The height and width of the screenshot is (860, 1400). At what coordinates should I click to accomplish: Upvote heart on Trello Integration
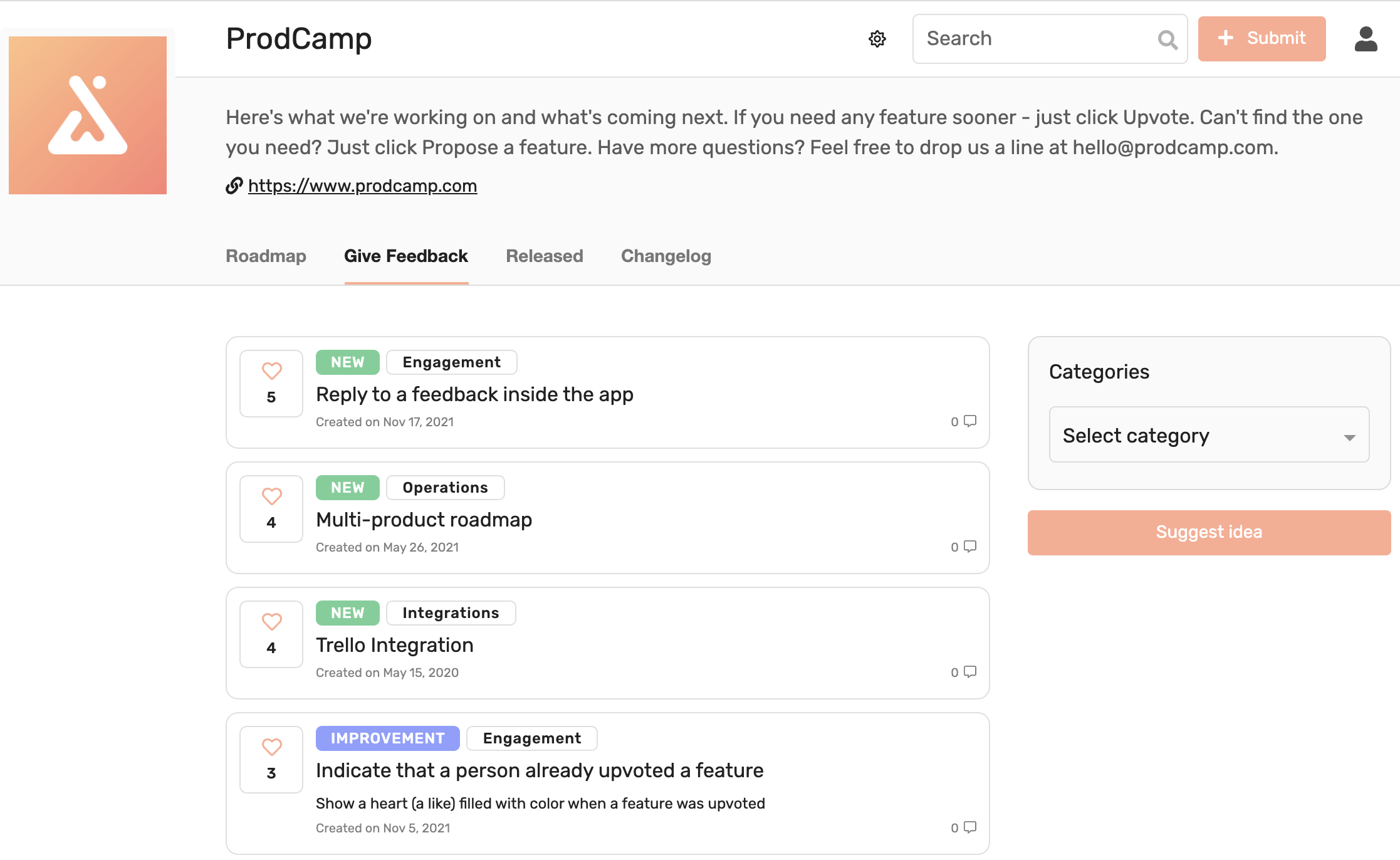pyautogui.click(x=271, y=622)
